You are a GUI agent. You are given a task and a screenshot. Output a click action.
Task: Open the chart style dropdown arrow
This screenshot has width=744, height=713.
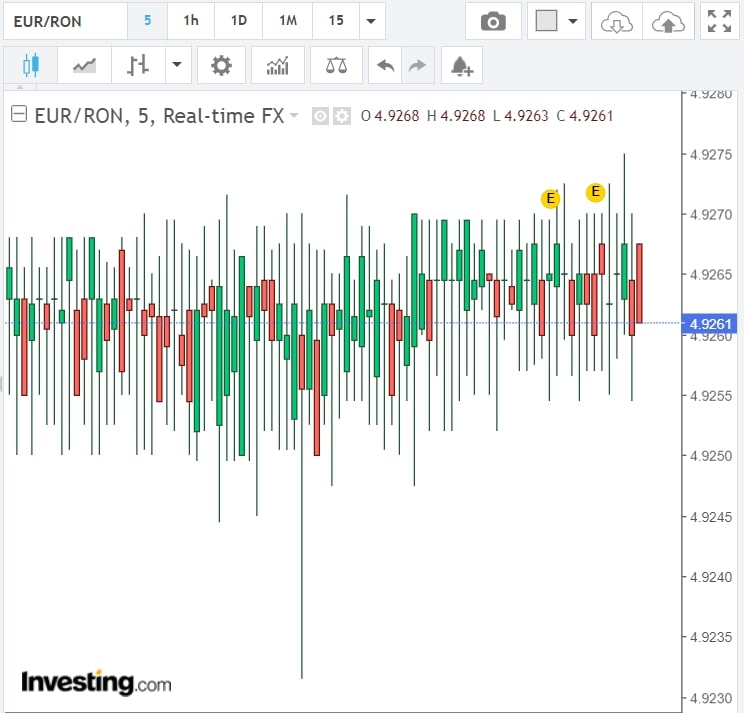[176, 66]
